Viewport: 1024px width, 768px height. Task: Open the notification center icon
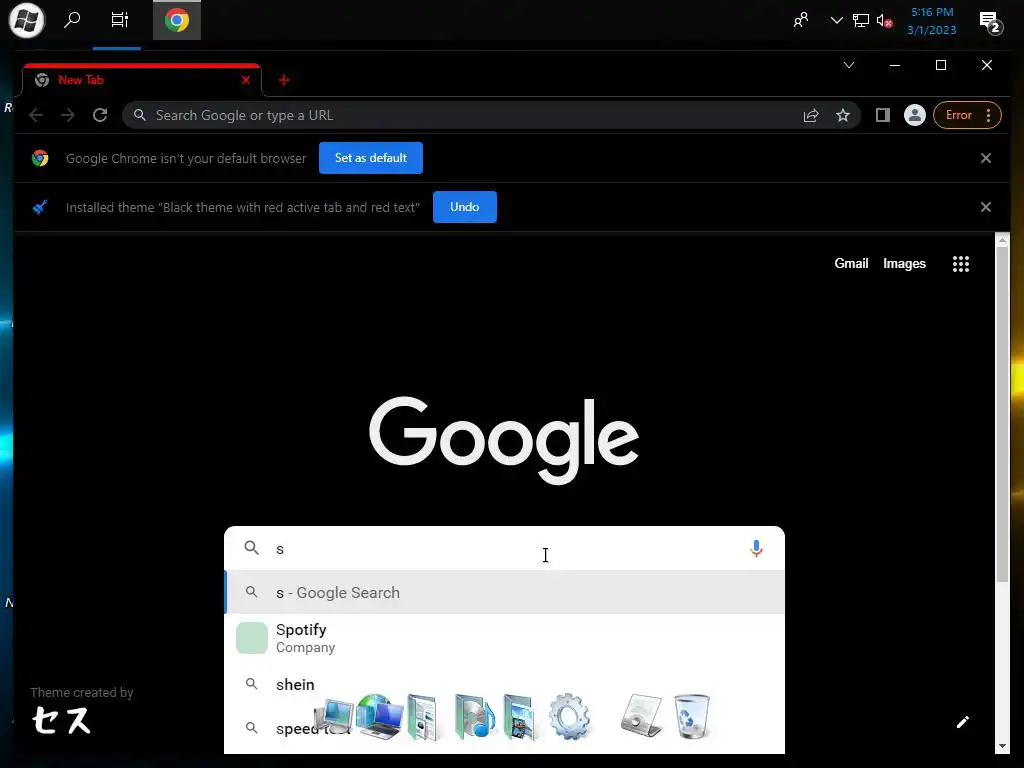990,22
